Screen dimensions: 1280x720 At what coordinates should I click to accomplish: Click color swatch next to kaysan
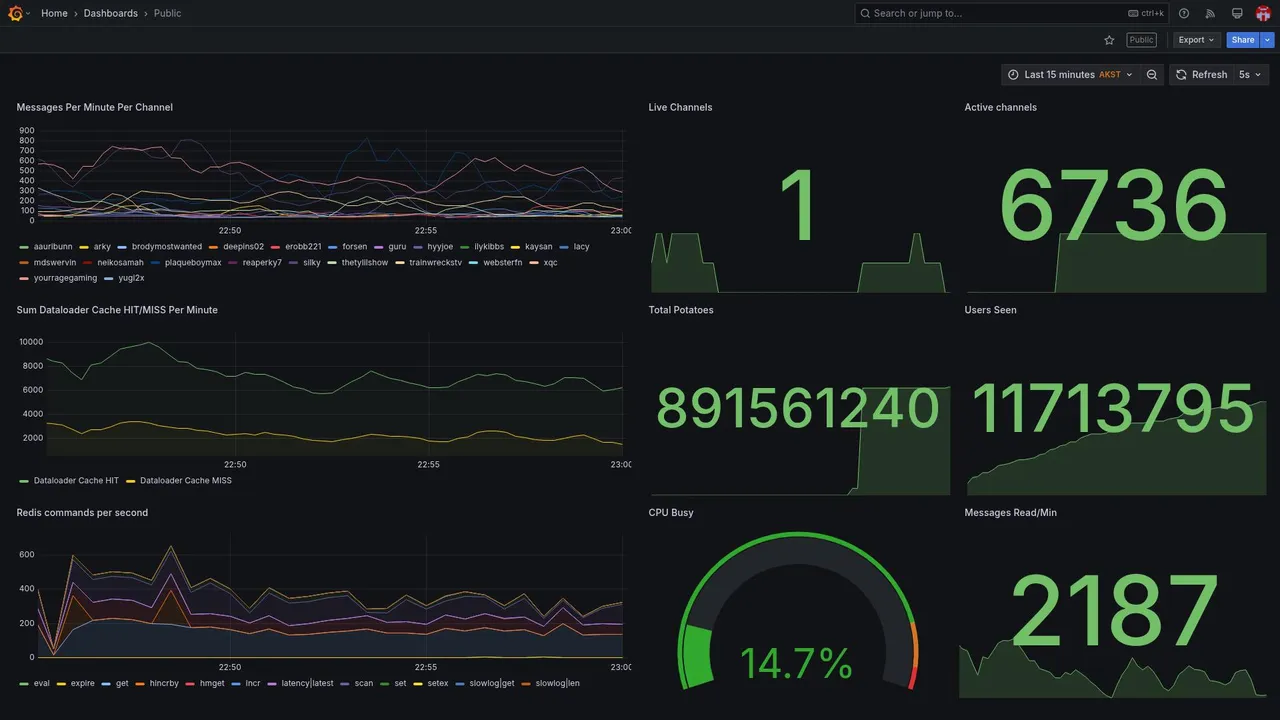point(516,247)
